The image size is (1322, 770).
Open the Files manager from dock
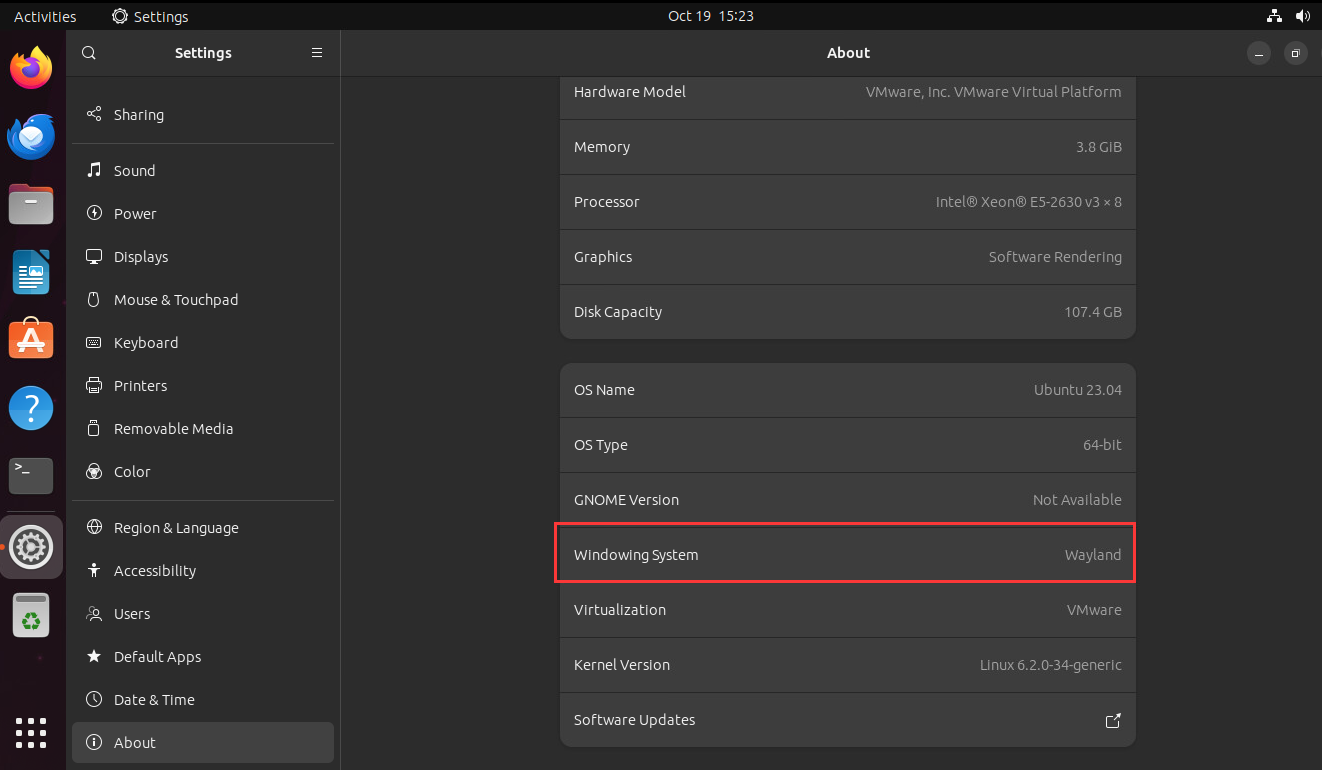(31, 205)
